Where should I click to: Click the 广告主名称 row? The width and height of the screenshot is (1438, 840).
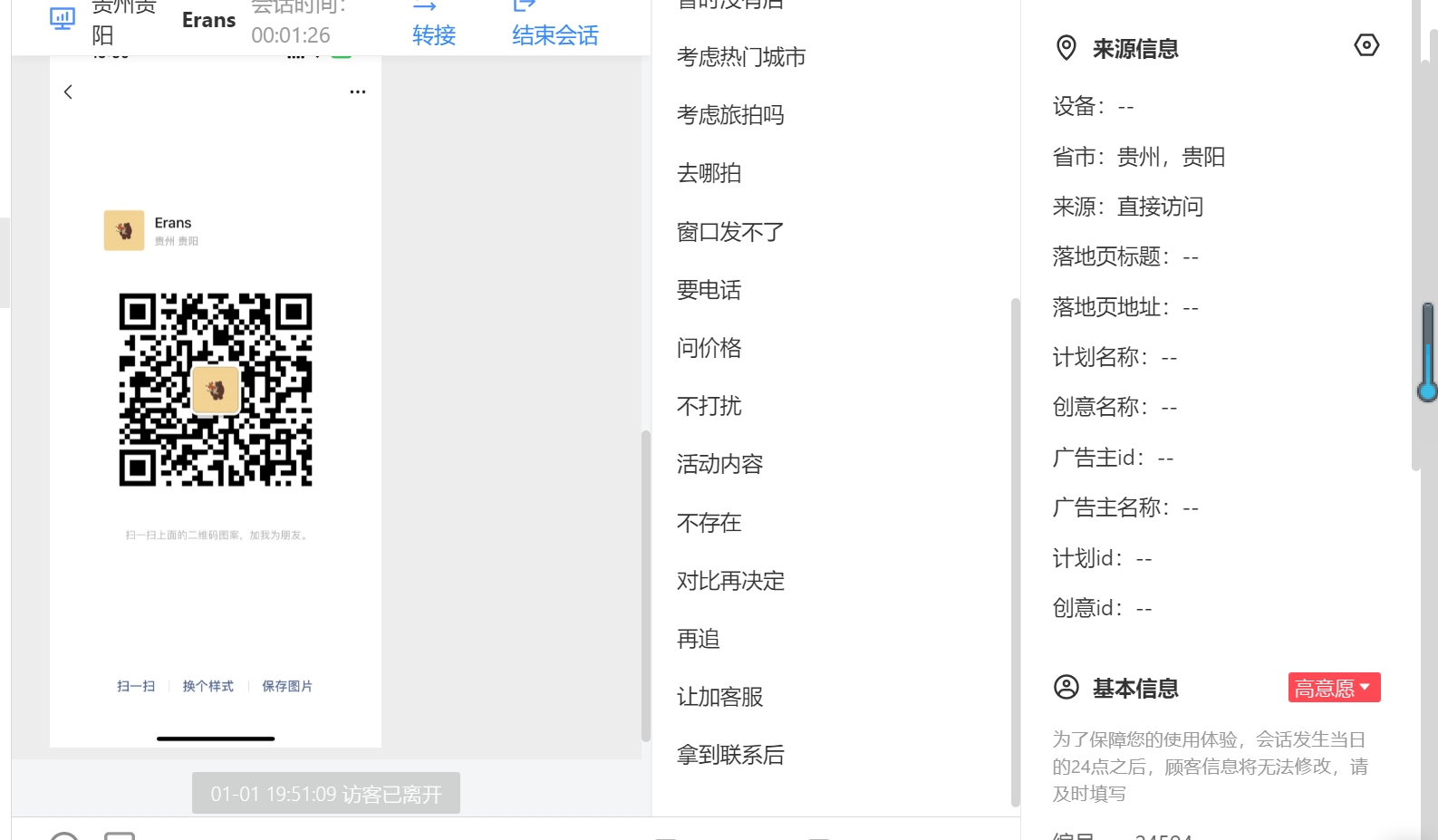pos(1125,507)
